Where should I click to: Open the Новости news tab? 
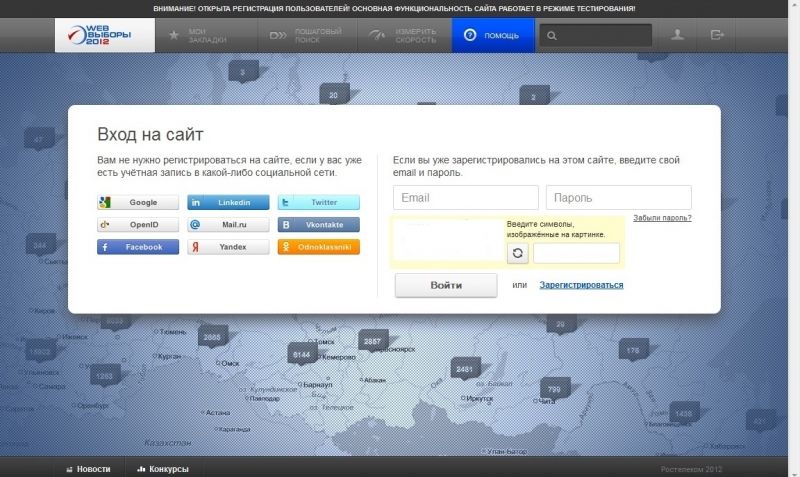[x=88, y=468]
